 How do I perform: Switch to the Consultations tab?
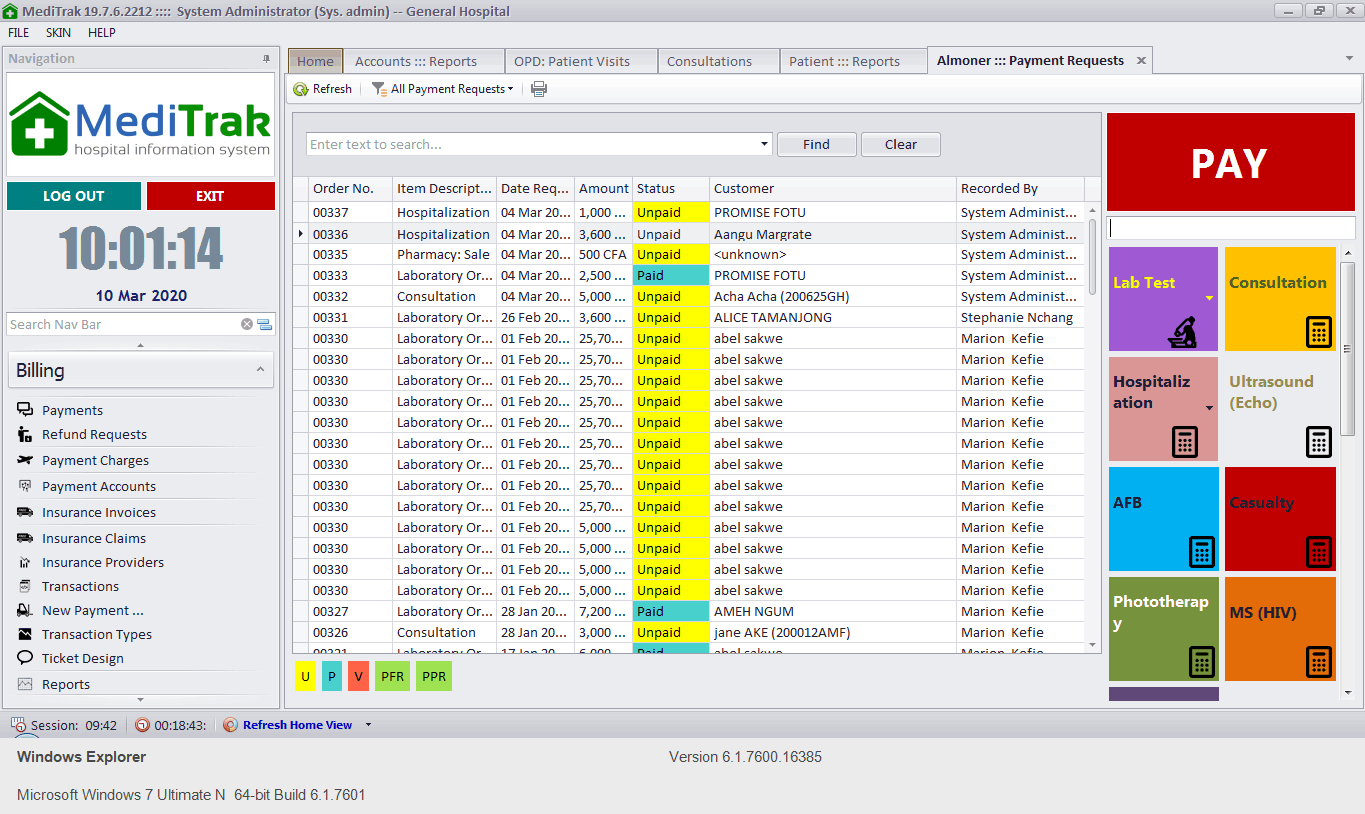coord(717,61)
